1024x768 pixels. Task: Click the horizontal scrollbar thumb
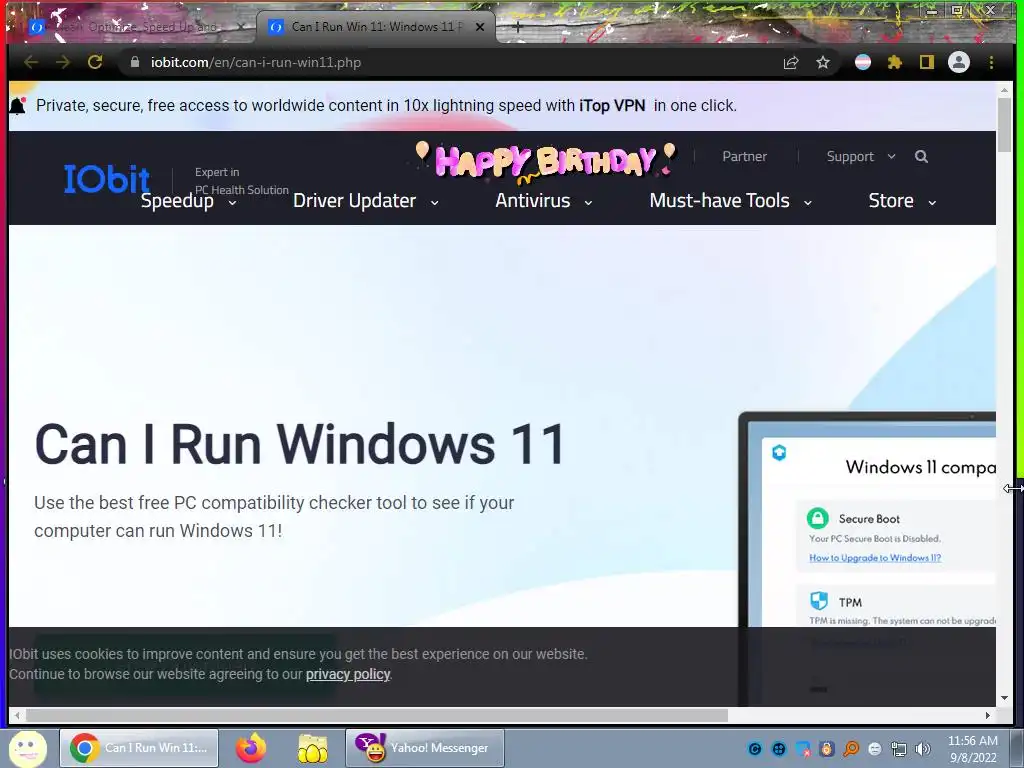point(376,715)
